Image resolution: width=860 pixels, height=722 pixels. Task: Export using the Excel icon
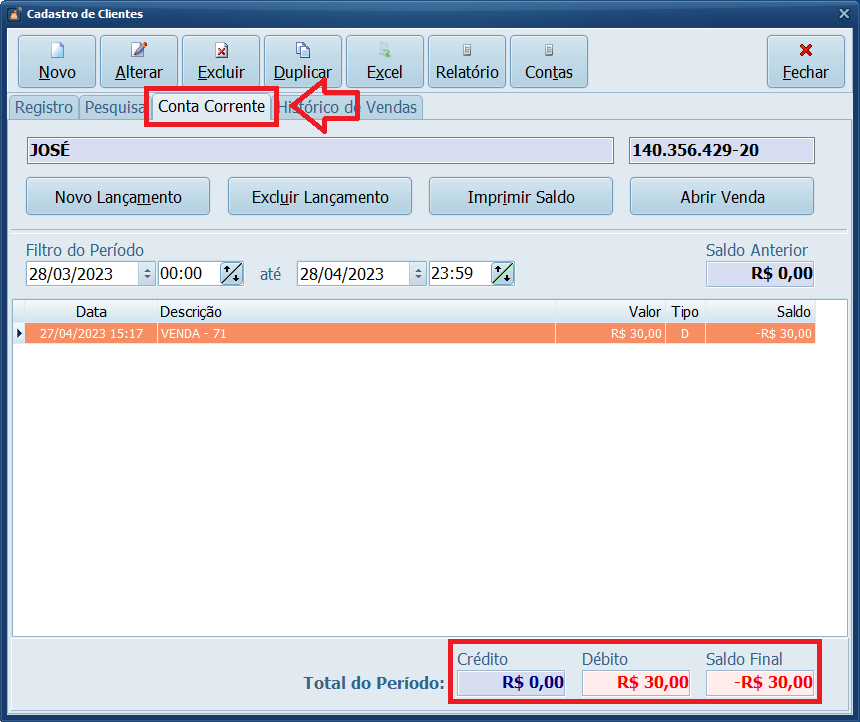click(385, 51)
